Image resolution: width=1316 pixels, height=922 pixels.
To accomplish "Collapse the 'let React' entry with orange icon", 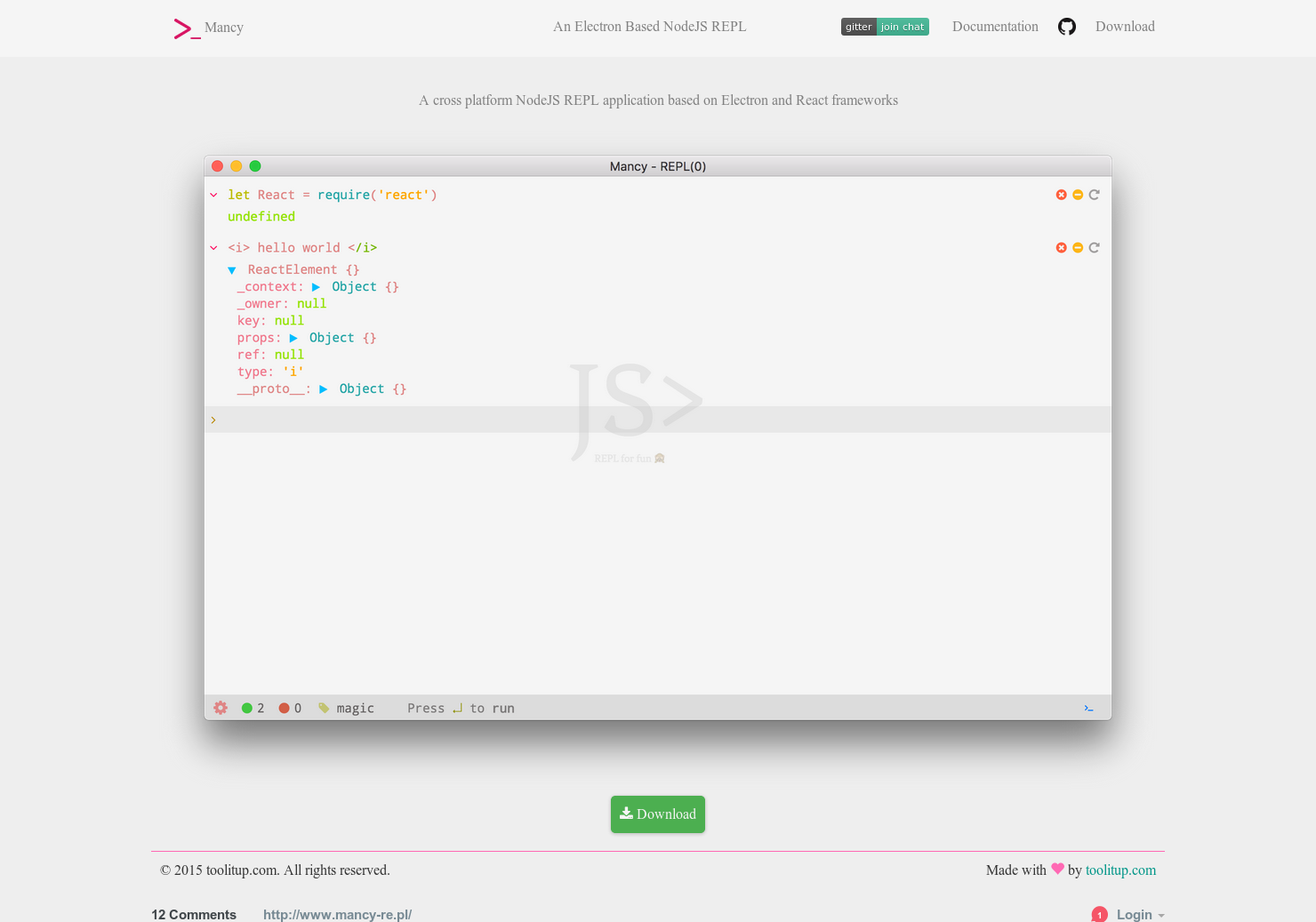I will coord(1078,195).
